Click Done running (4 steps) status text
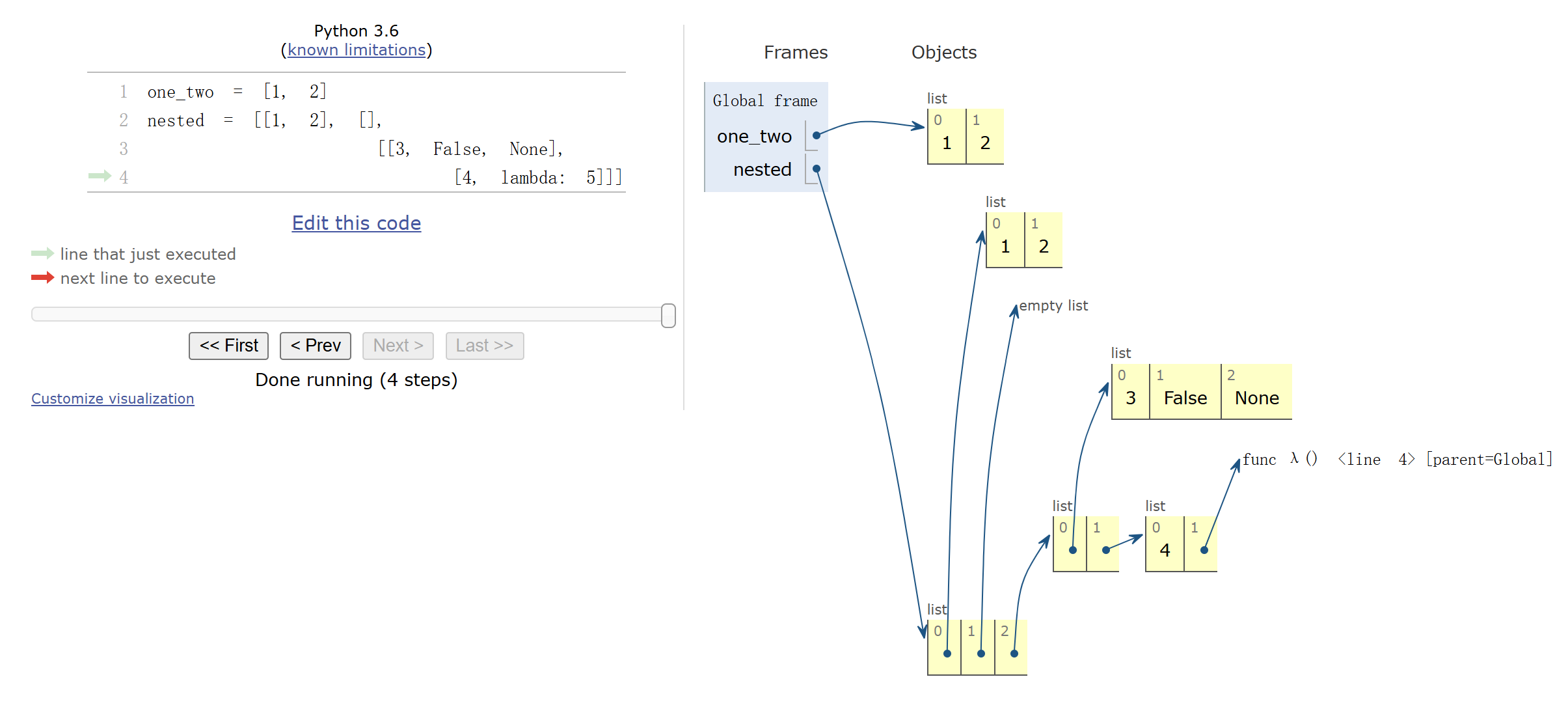 coord(357,380)
